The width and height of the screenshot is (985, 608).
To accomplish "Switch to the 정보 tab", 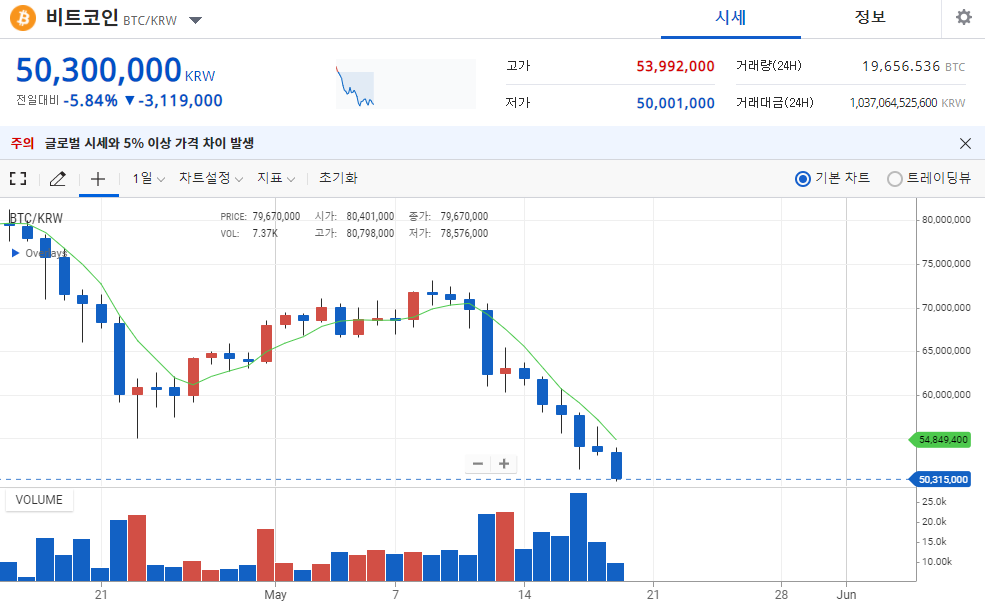I will [x=870, y=18].
